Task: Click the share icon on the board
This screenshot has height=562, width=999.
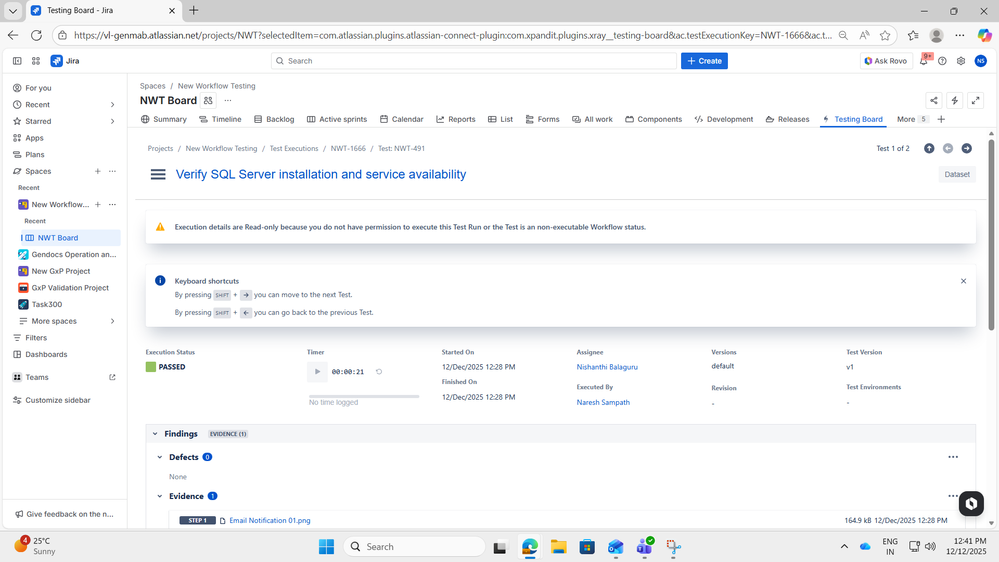Action: [x=934, y=101]
